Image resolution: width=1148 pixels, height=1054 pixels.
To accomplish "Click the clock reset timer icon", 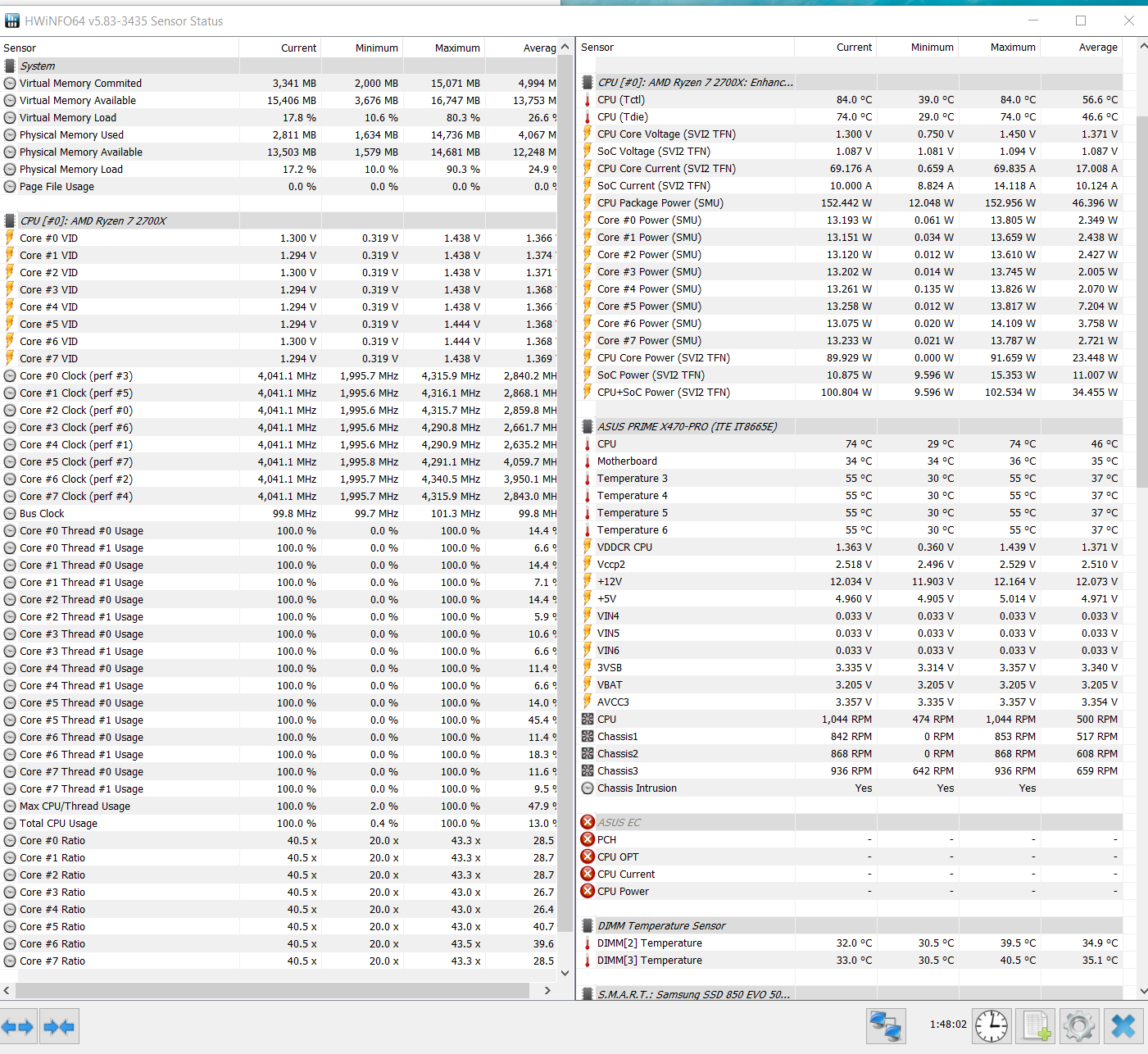I will point(991,1025).
